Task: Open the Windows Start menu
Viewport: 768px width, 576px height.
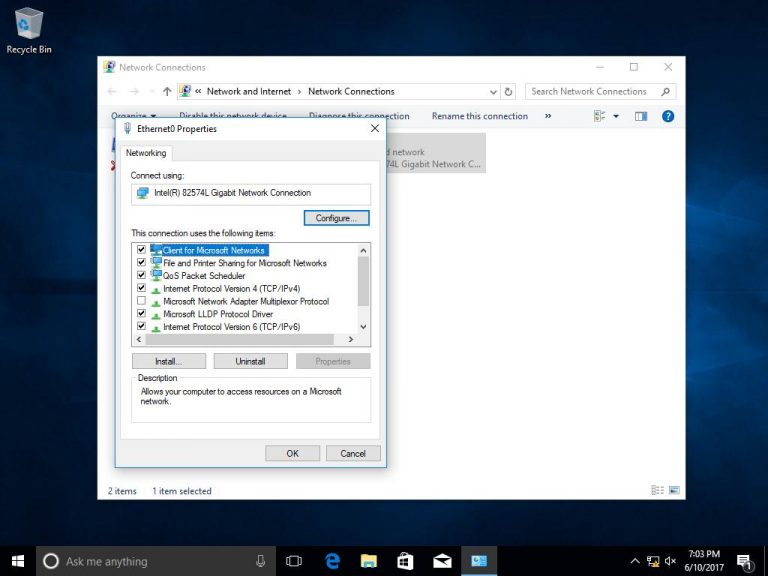Action: (18, 561)
